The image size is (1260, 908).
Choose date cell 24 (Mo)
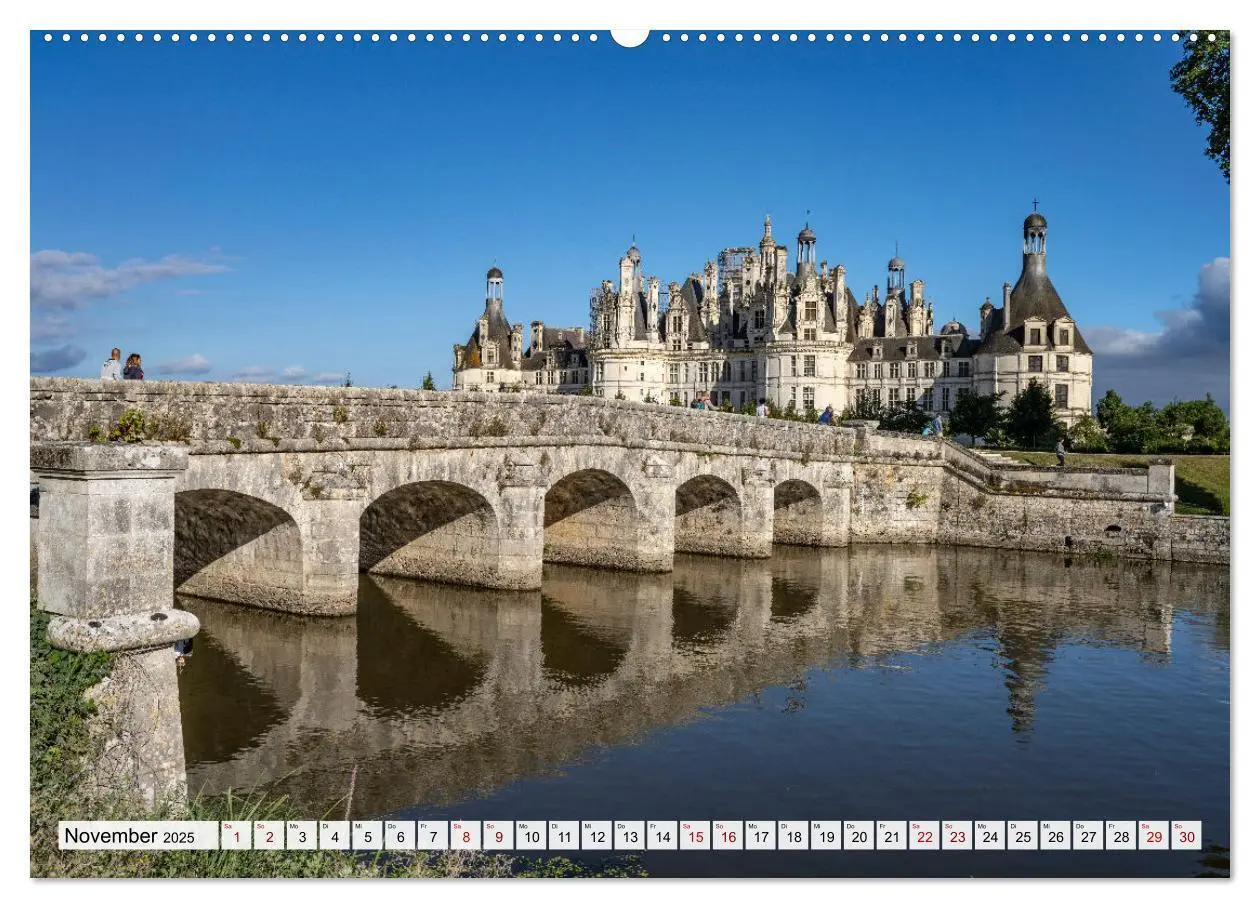pyautogui.click(x=989, y=836)
